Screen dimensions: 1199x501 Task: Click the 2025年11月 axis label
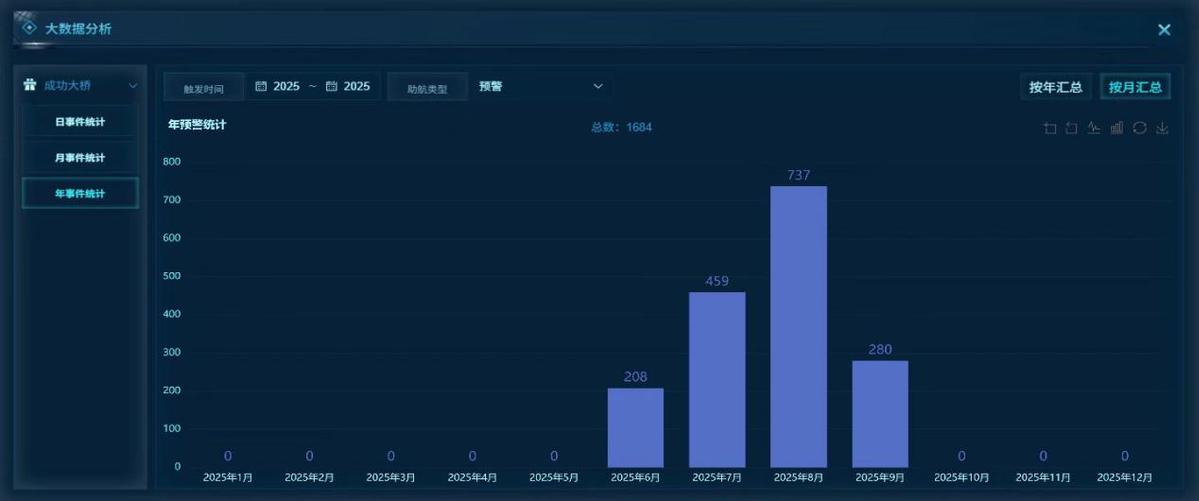click(x=1043, y=477)
